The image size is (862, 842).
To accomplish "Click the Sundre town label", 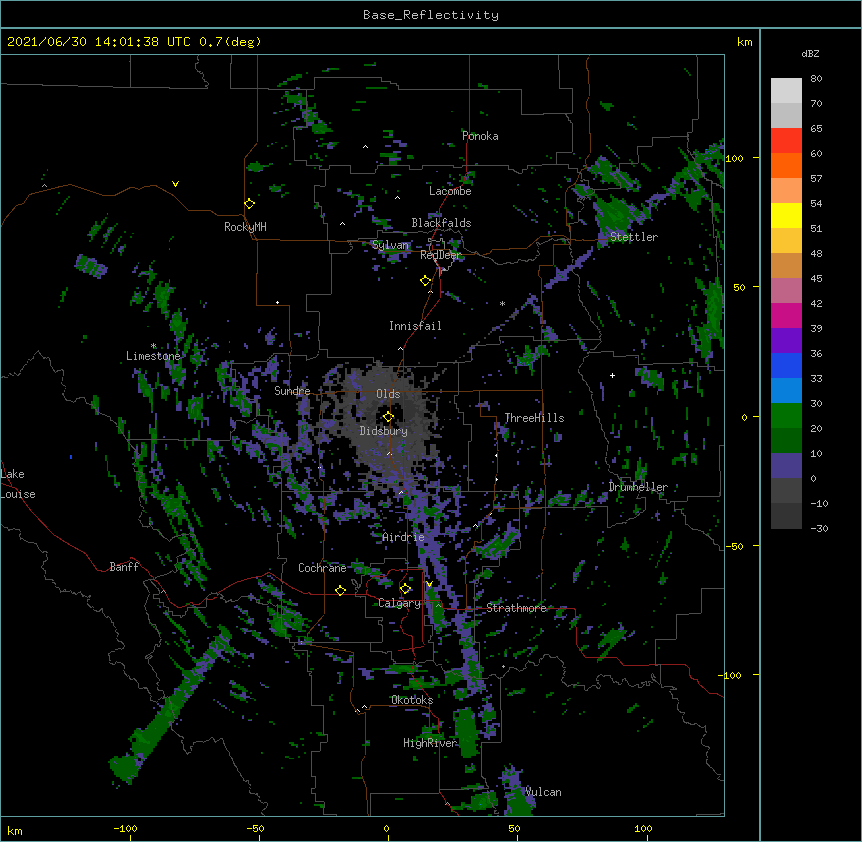I will coord(292,391).
